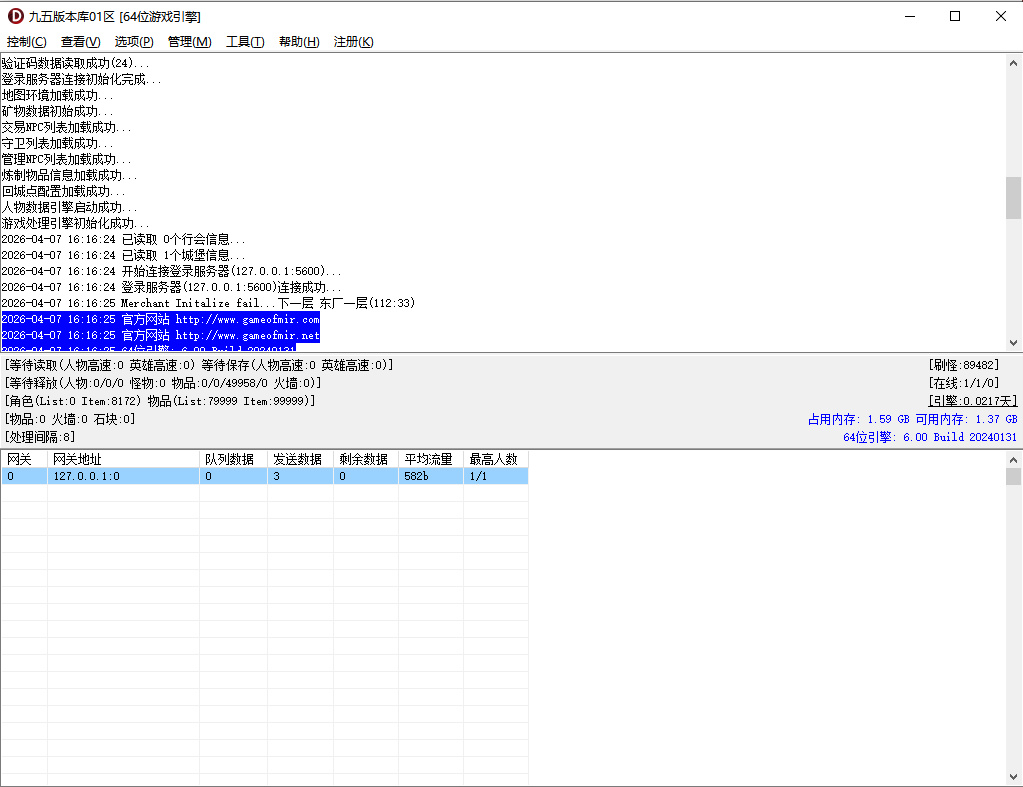Click log line 回城点配置加载成功
The image size is (1023, 787).
coord(63,191)
